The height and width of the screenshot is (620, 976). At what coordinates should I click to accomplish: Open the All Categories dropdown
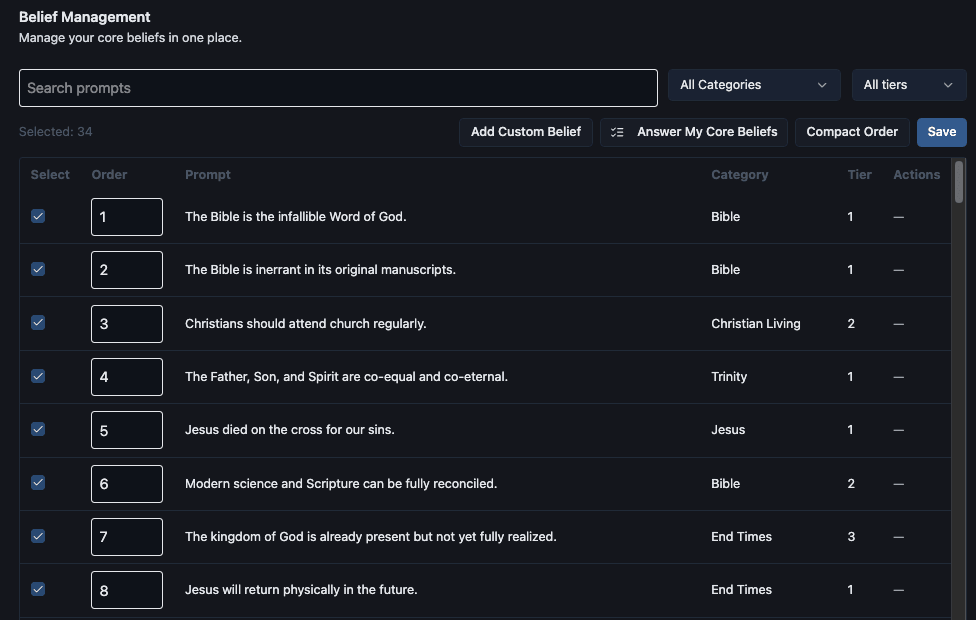pos(754,85)
